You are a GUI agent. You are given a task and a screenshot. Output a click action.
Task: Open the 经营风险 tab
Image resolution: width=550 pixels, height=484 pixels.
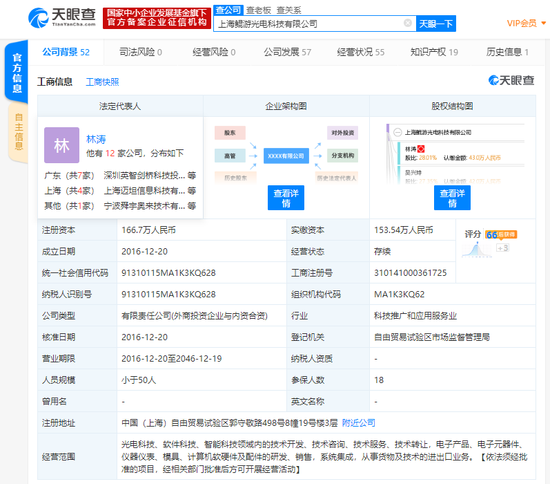(214, 52)
